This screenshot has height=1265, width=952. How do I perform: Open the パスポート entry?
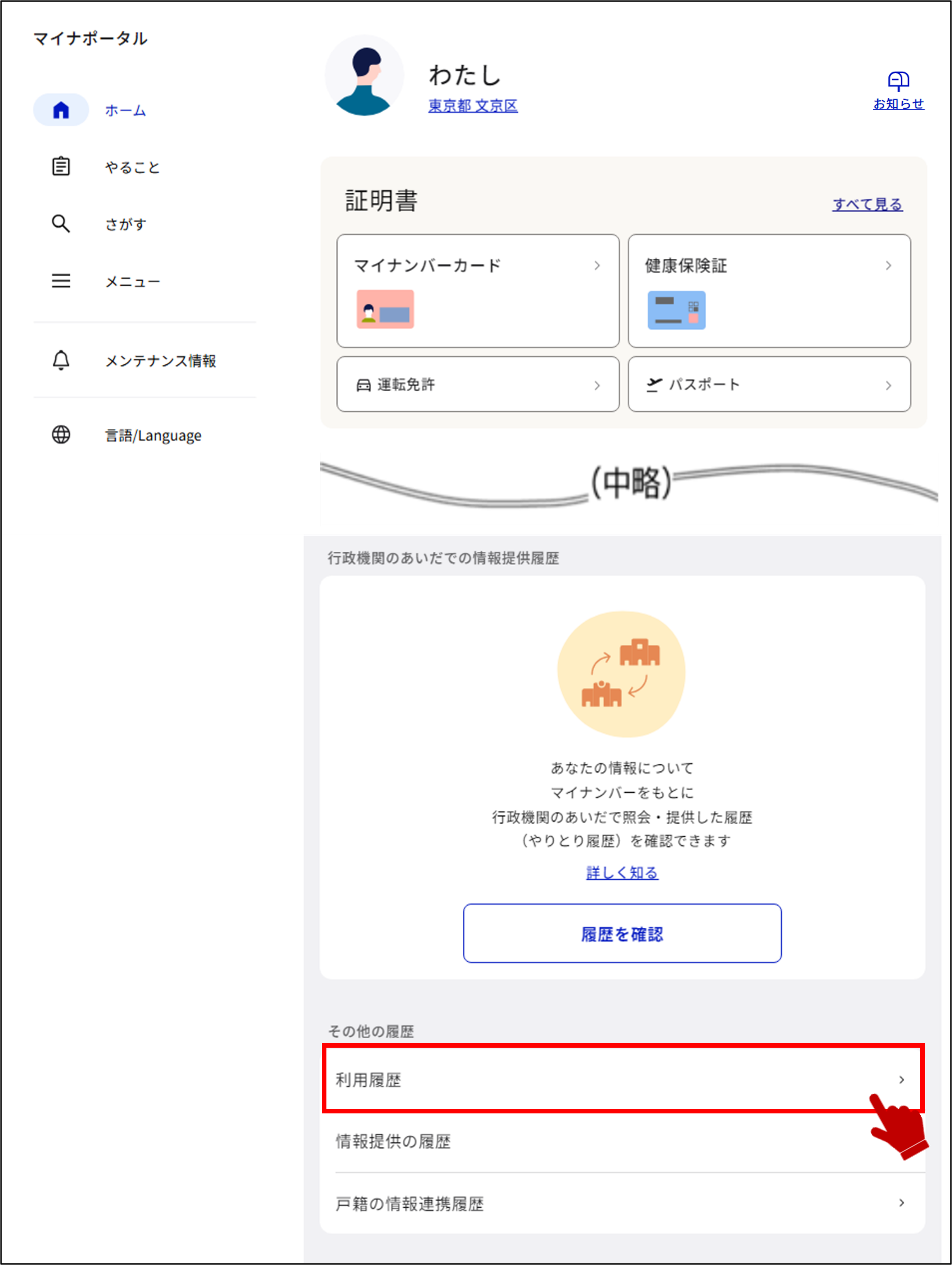click(769, 384)
